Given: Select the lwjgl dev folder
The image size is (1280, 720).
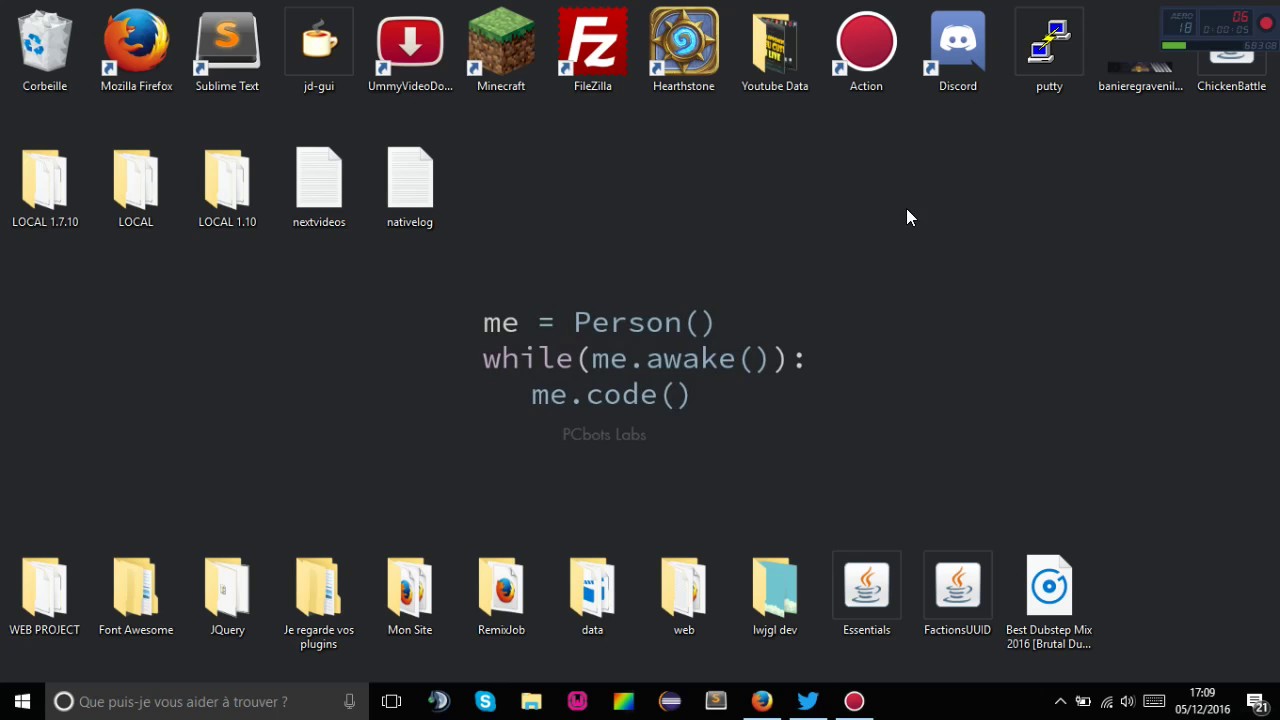Looking at the screenshot, I should (x=775, y=596).
